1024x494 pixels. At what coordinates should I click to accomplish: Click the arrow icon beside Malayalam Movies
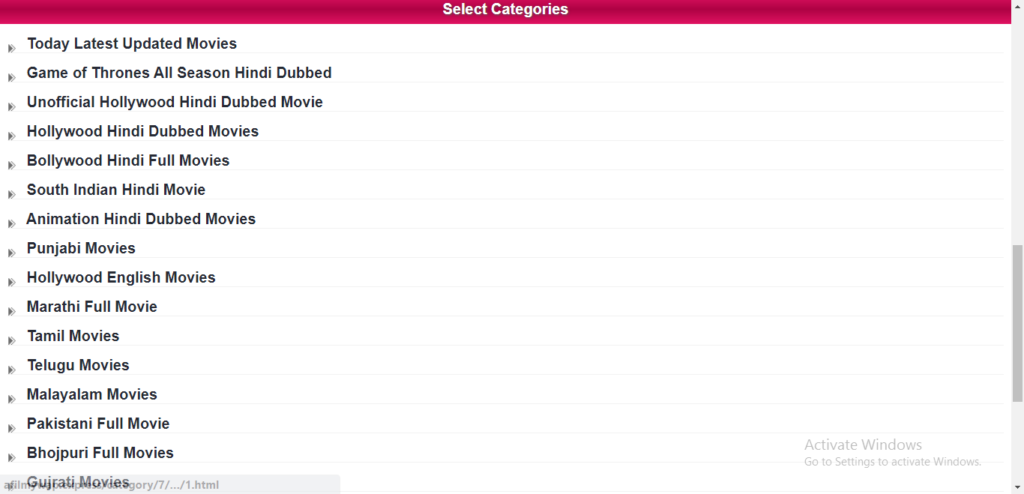click(11, 399)
